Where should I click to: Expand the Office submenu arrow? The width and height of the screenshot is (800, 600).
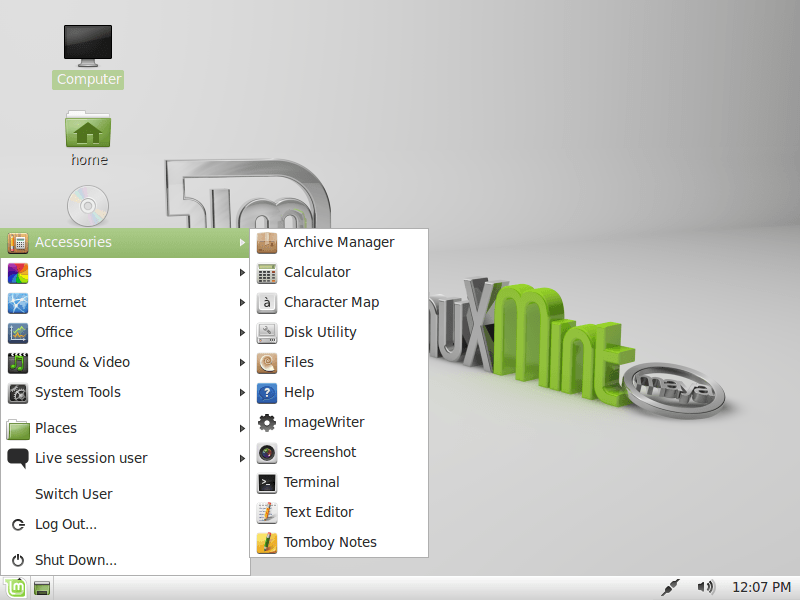(x=242, y=333)
